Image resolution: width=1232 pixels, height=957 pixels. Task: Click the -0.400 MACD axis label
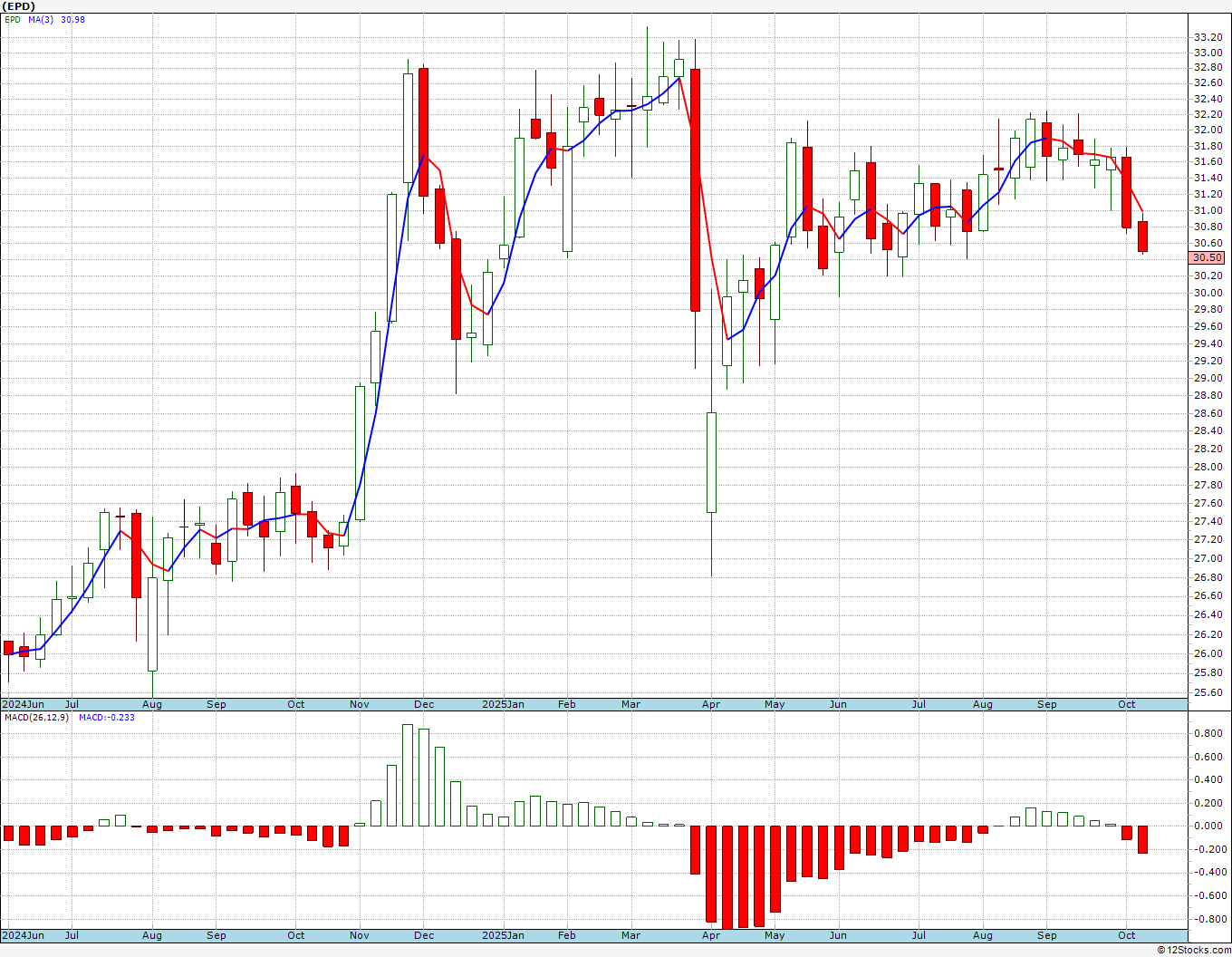(x=1208, y=872)
